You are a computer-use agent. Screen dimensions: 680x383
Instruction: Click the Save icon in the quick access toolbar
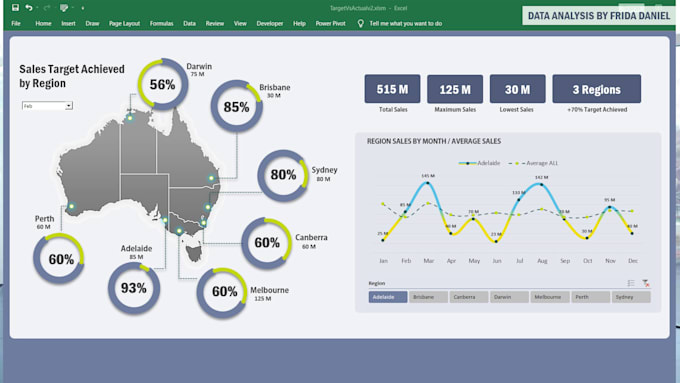15,7
